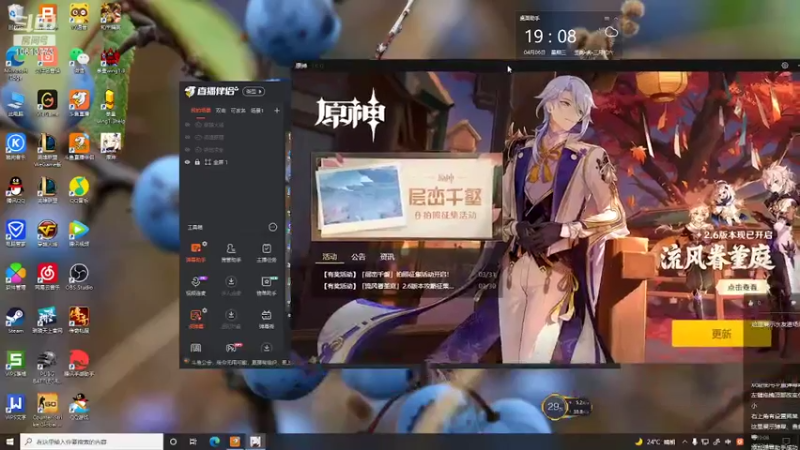Select the second scene tab in 直播伴侣
Viewport: 800px width, 450px height.
point(220,110)
